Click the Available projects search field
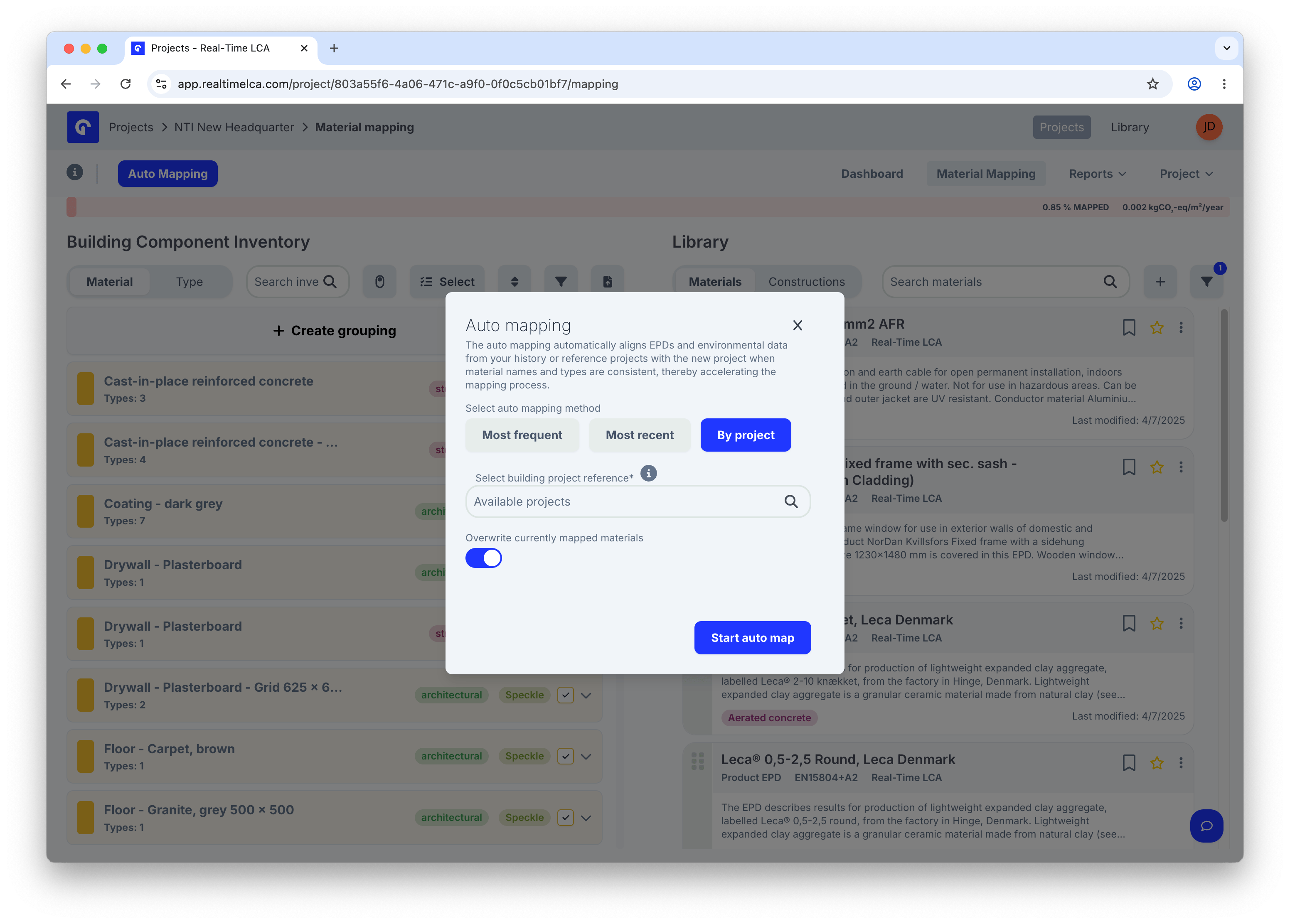The height and width of the screenshot is (924, 1290). coord(638,501)
